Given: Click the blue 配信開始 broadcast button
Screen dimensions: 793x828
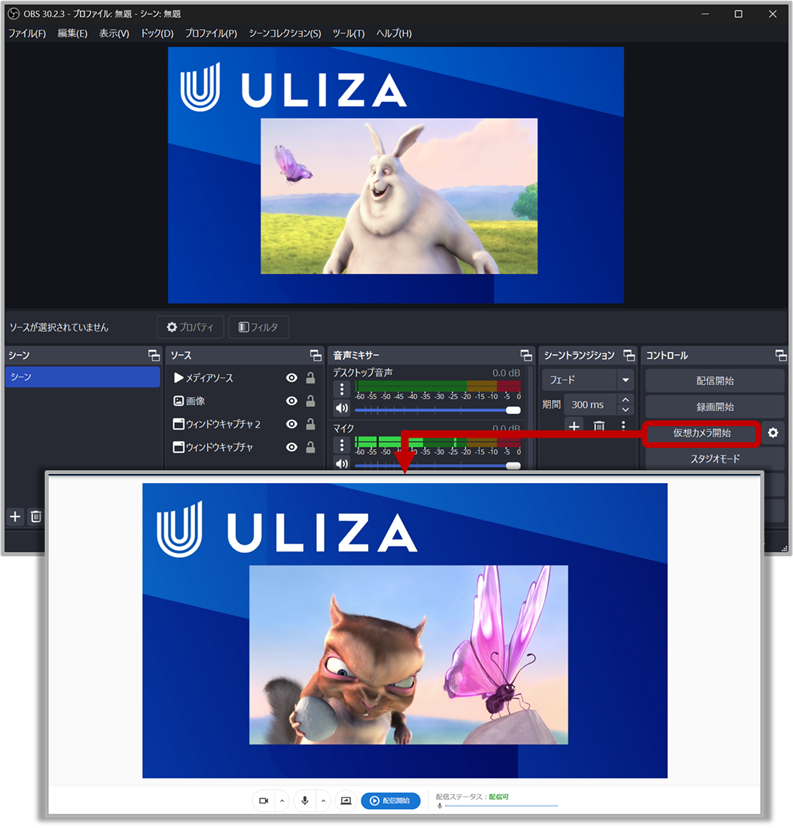Looking at the screenshot, I should point(391,801).
